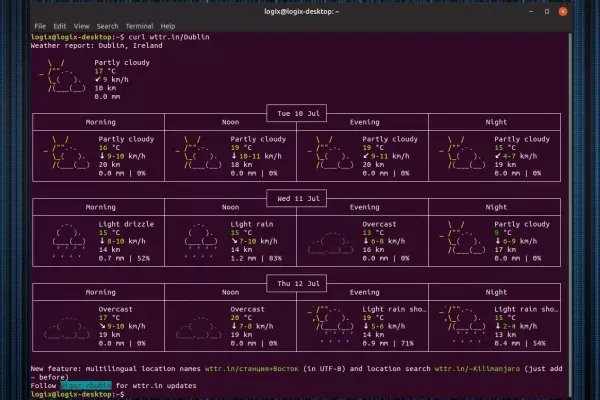Screen dimensions: 600x400
Task: Click the 'Wed 11 Jul' date header
Action: [298, 198]
